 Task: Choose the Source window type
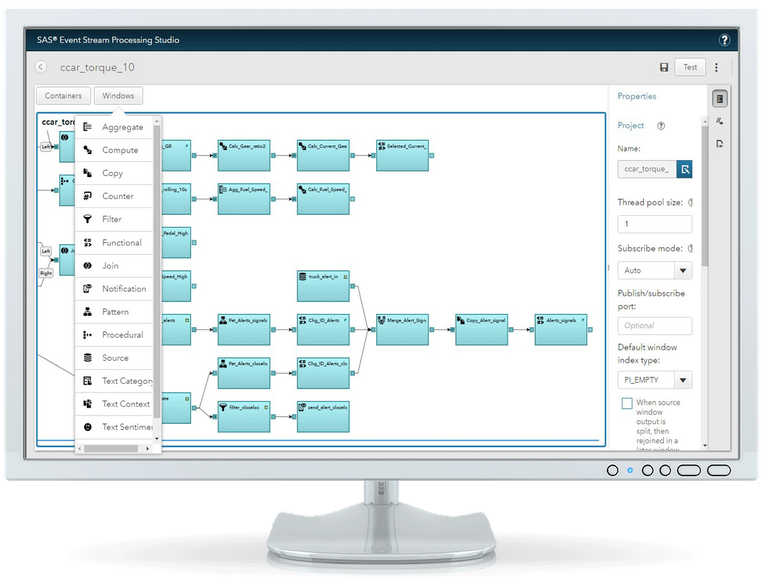pos(114,358)
